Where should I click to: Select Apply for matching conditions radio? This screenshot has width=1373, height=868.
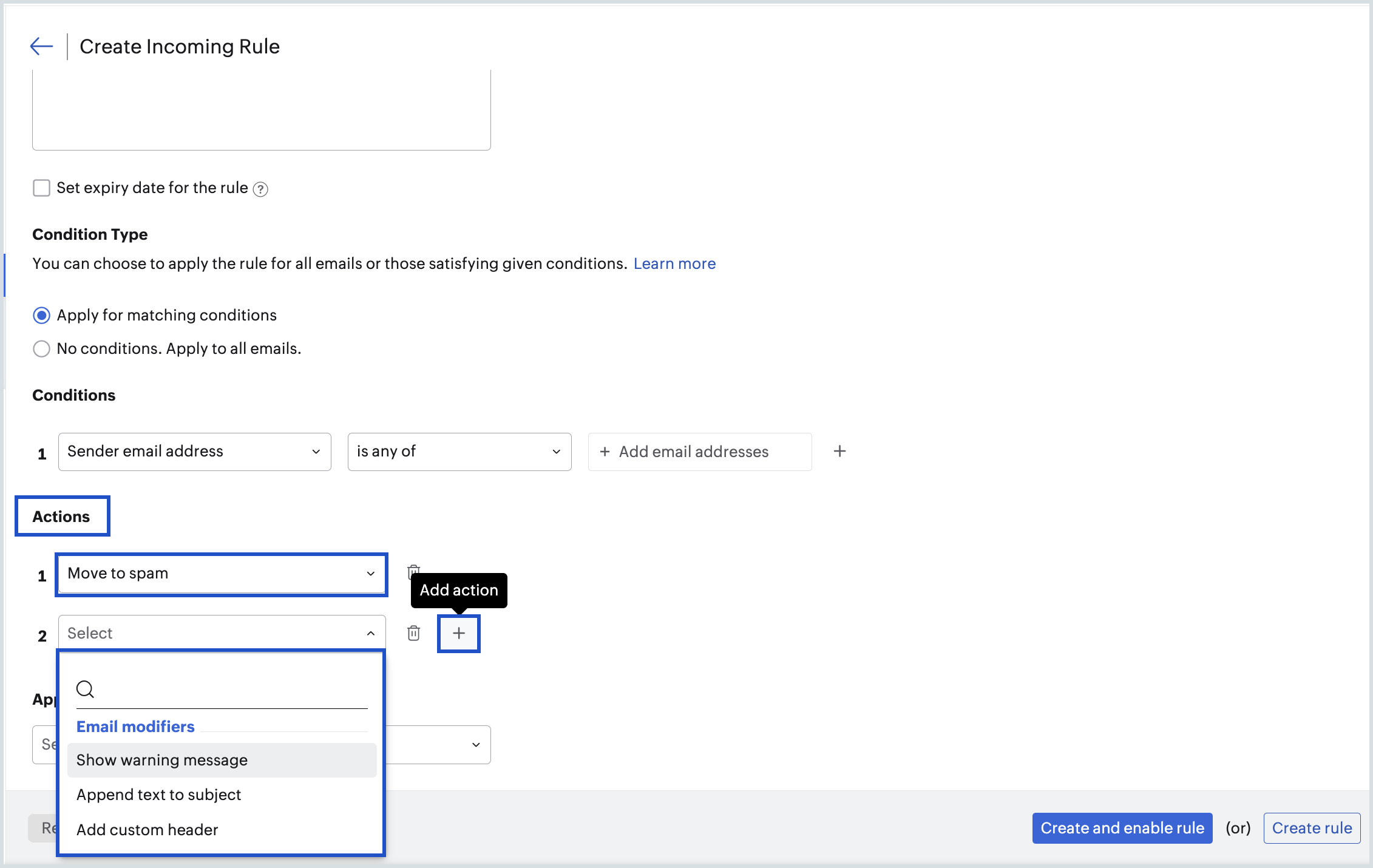click(x=41, y=315)
